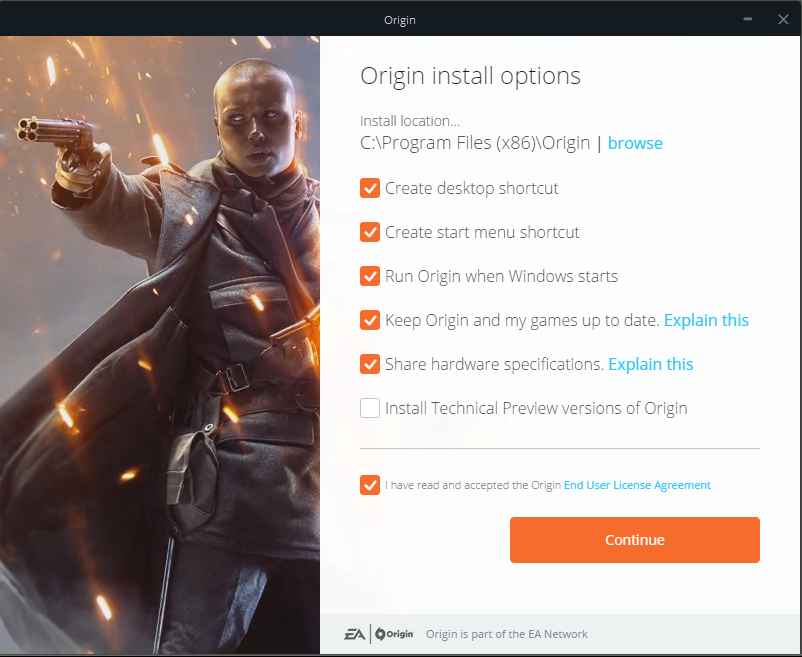Toggle Create start menu shortcut checkbox
This screenshot has width=802, height=657.
point(370,232)
